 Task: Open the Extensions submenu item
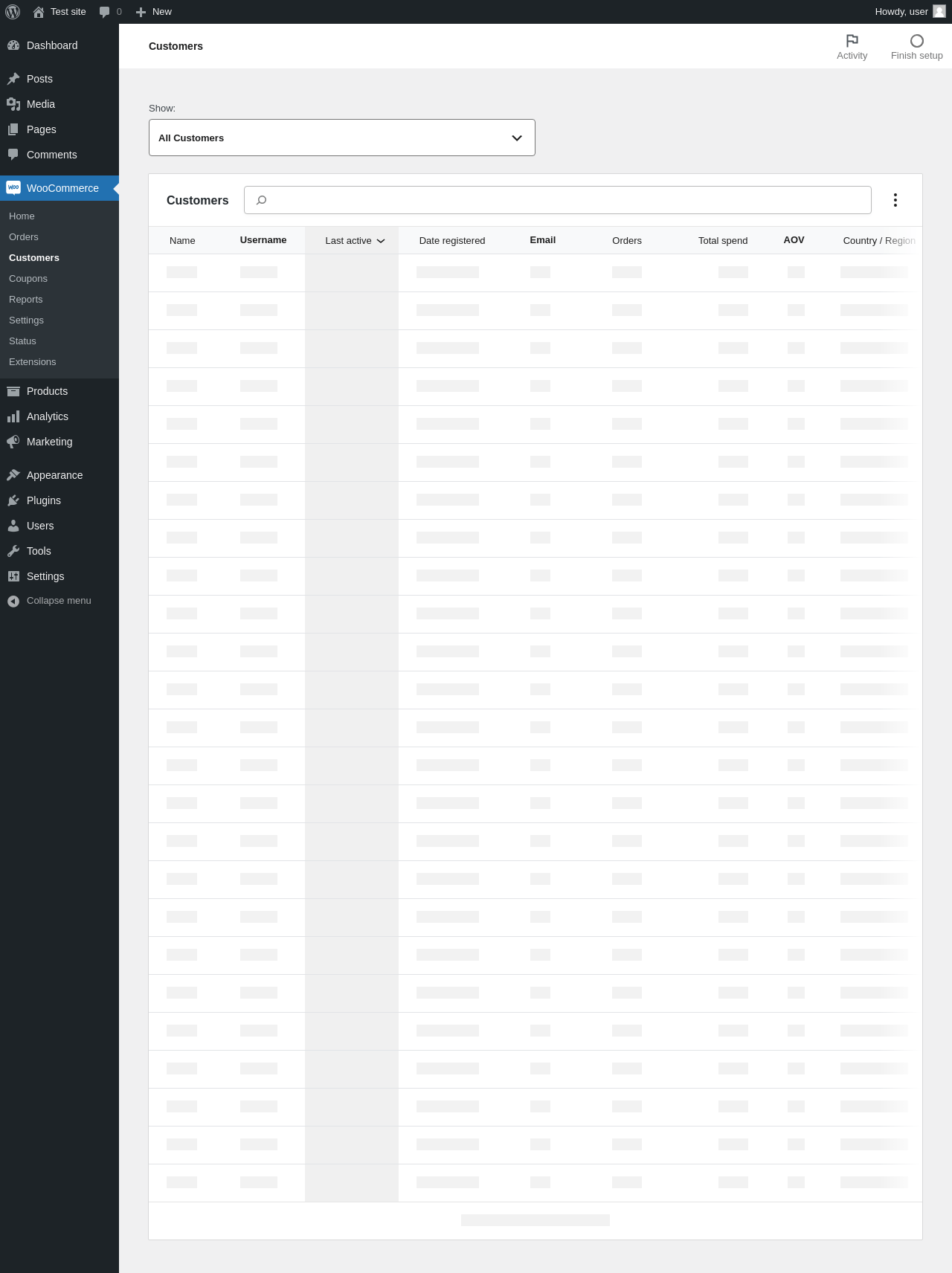(x=32, y=361)
